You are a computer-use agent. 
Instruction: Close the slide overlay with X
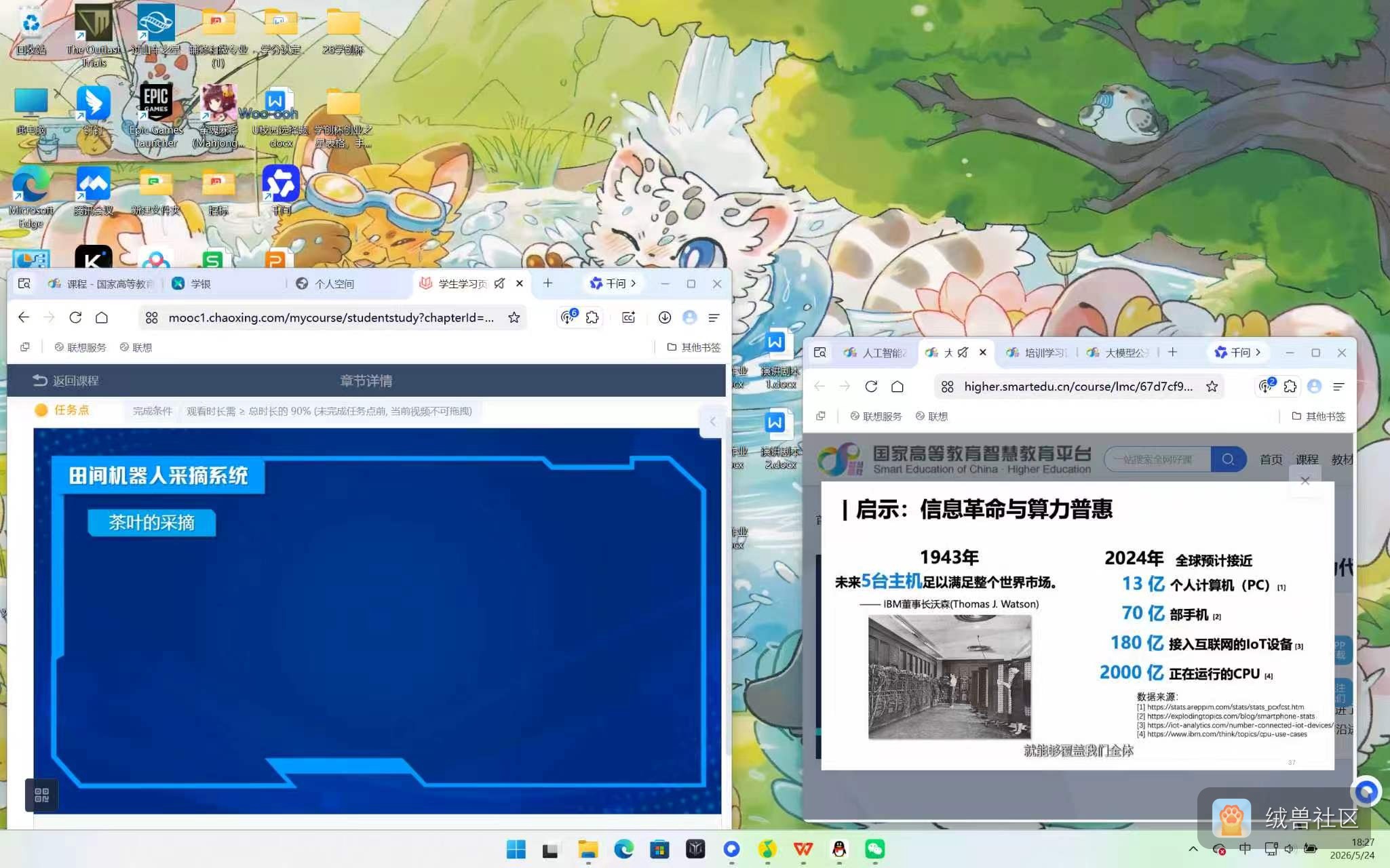(x=1305, y=481)
